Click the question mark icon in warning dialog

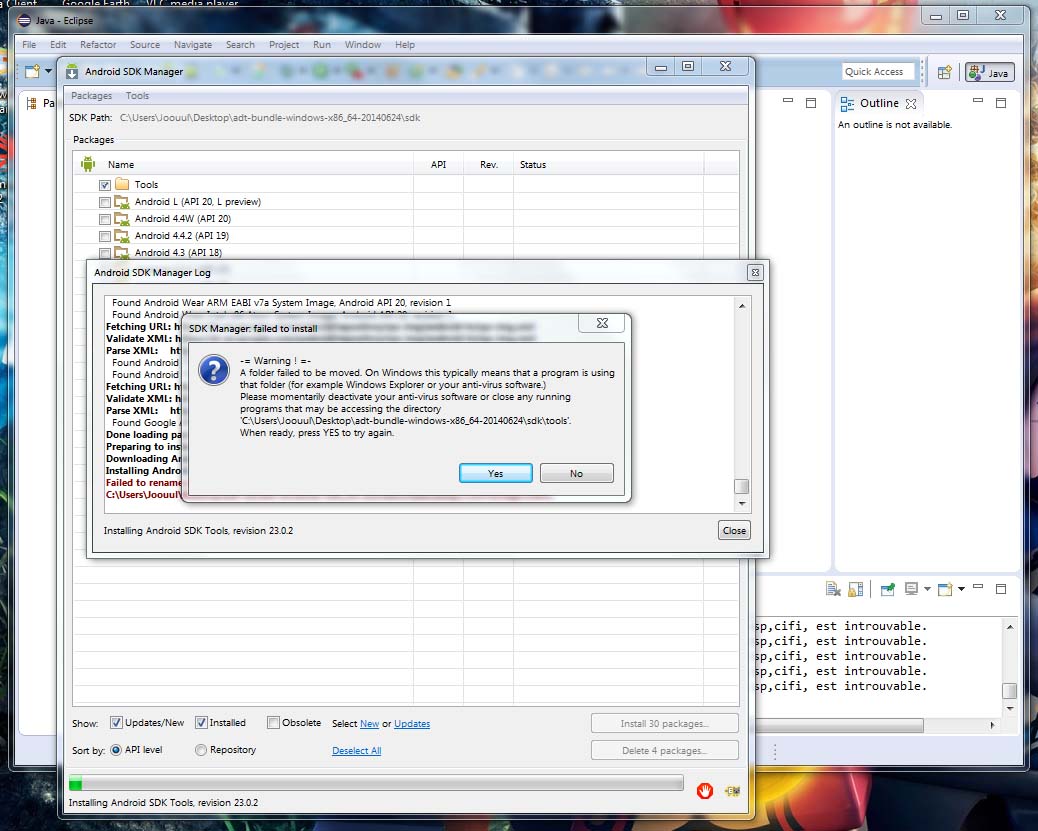214,369
